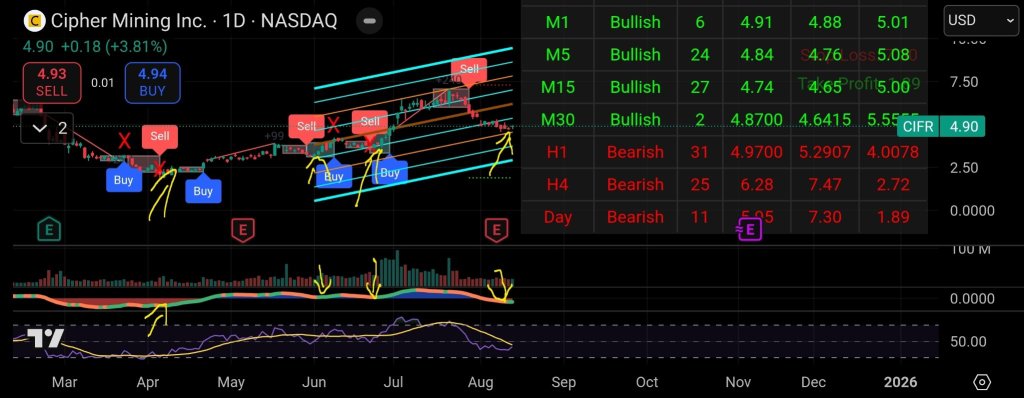This screenshot has width=1024, height=398.
Task: Open the purple future earnings E marker
Action: point(749,229)
